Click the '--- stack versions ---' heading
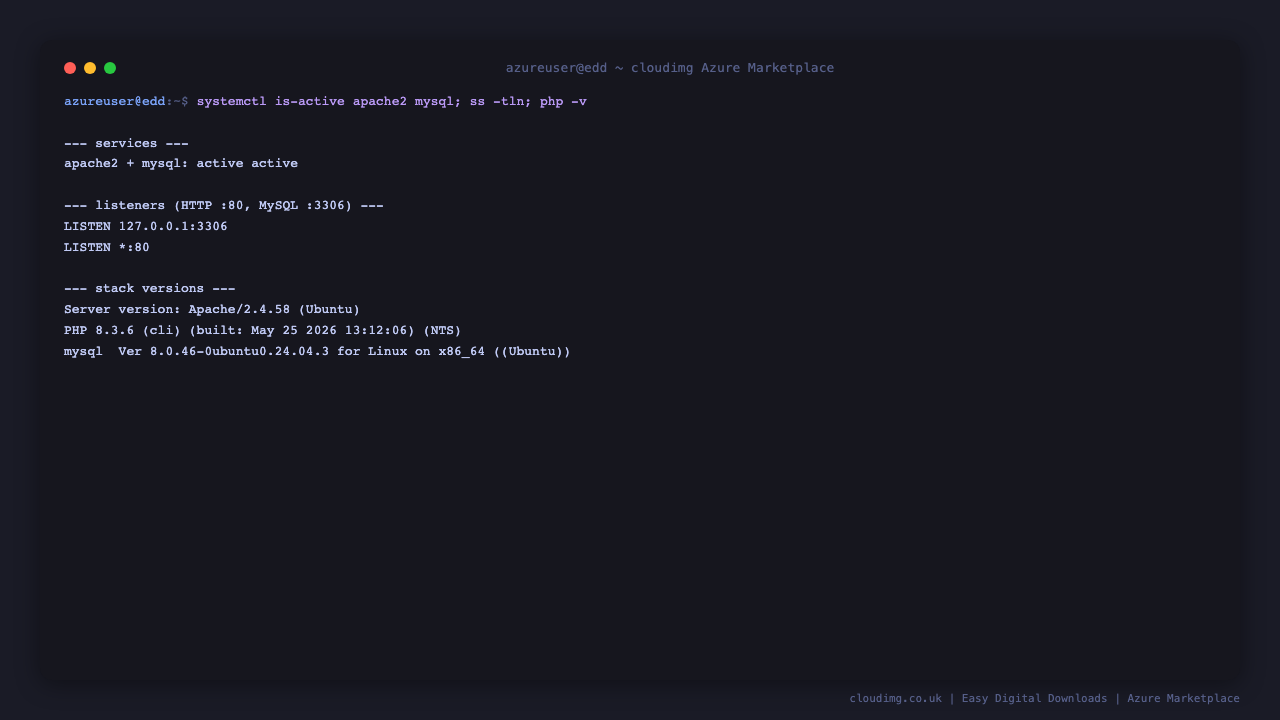 click(150, 289)
